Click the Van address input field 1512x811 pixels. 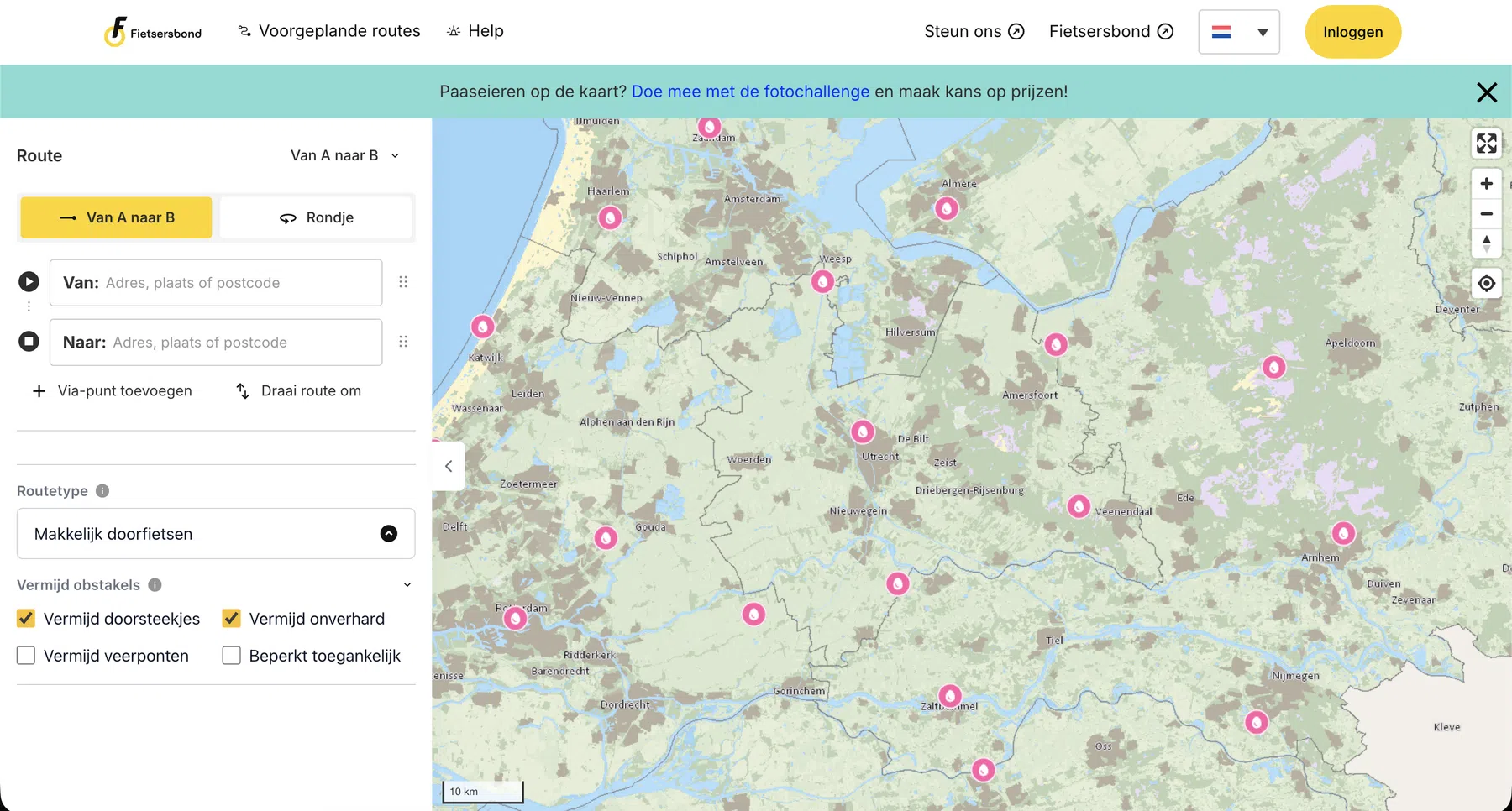[216, 283]
